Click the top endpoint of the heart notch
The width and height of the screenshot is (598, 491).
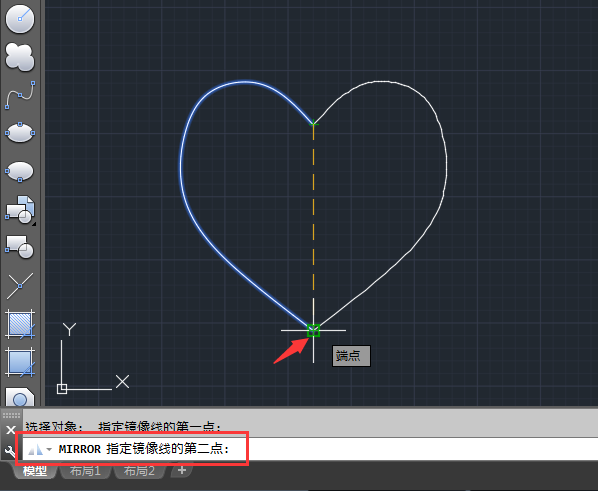(313, 123)
